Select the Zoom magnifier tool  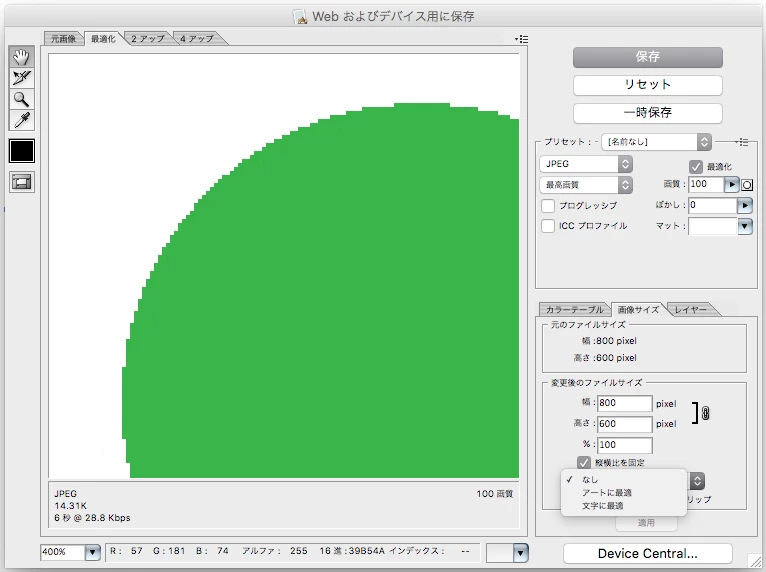click(x=21, y=99)
